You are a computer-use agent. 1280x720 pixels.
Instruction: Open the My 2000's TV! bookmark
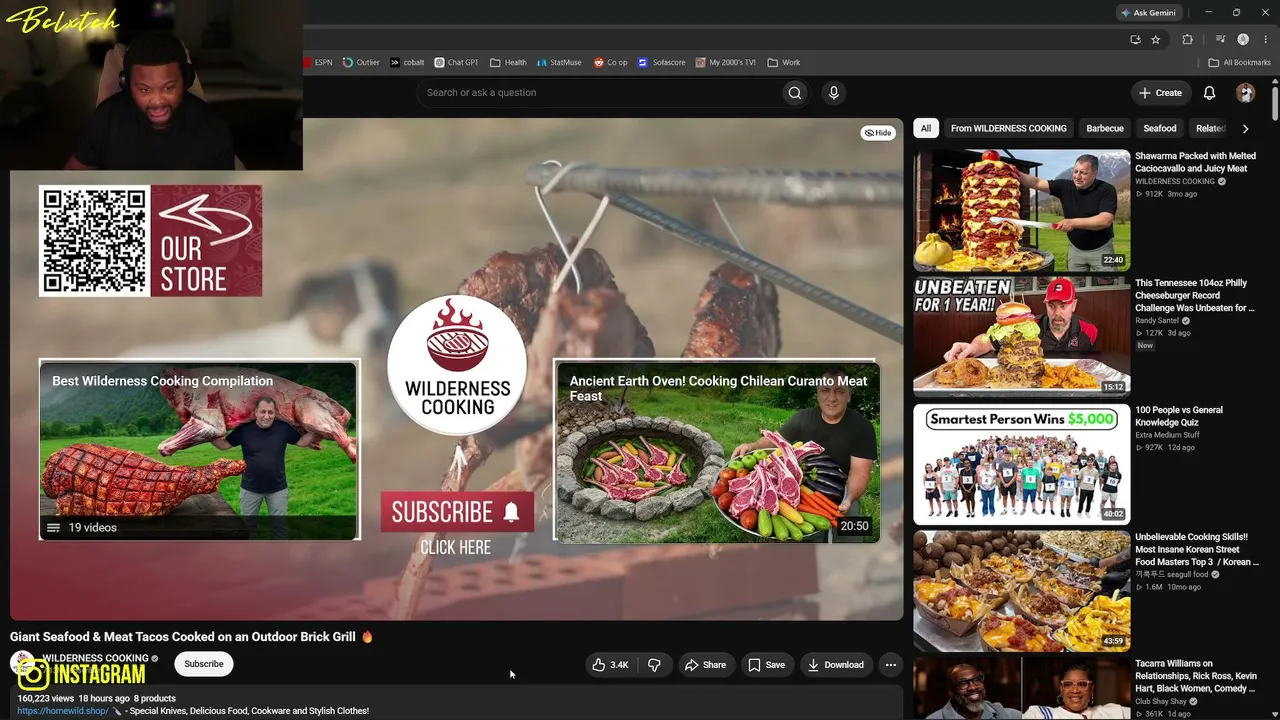[x=726, y=62]
